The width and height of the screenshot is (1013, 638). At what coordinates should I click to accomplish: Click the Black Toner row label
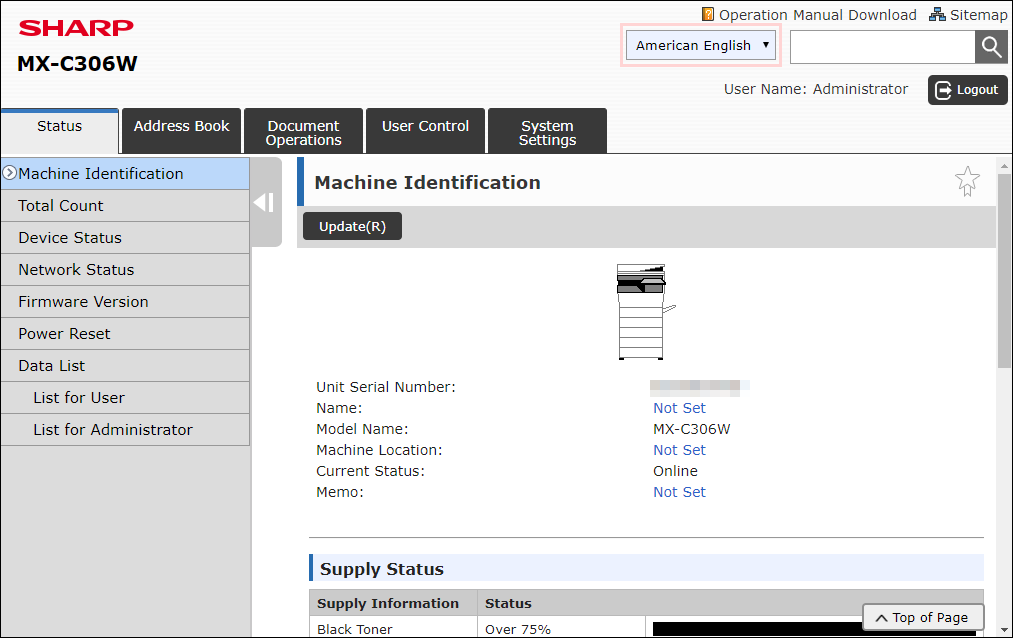[x=355, y=629]
